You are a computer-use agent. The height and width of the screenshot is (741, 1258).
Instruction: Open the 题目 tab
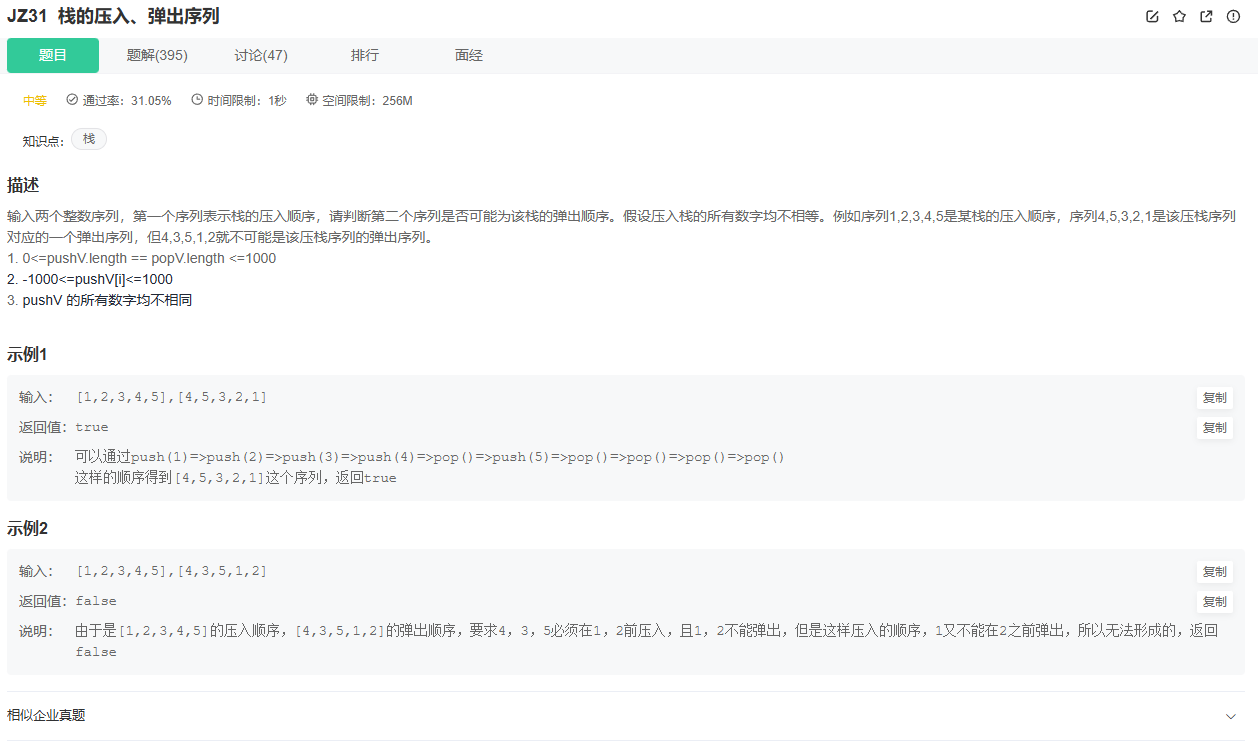[x=53, y=56]
